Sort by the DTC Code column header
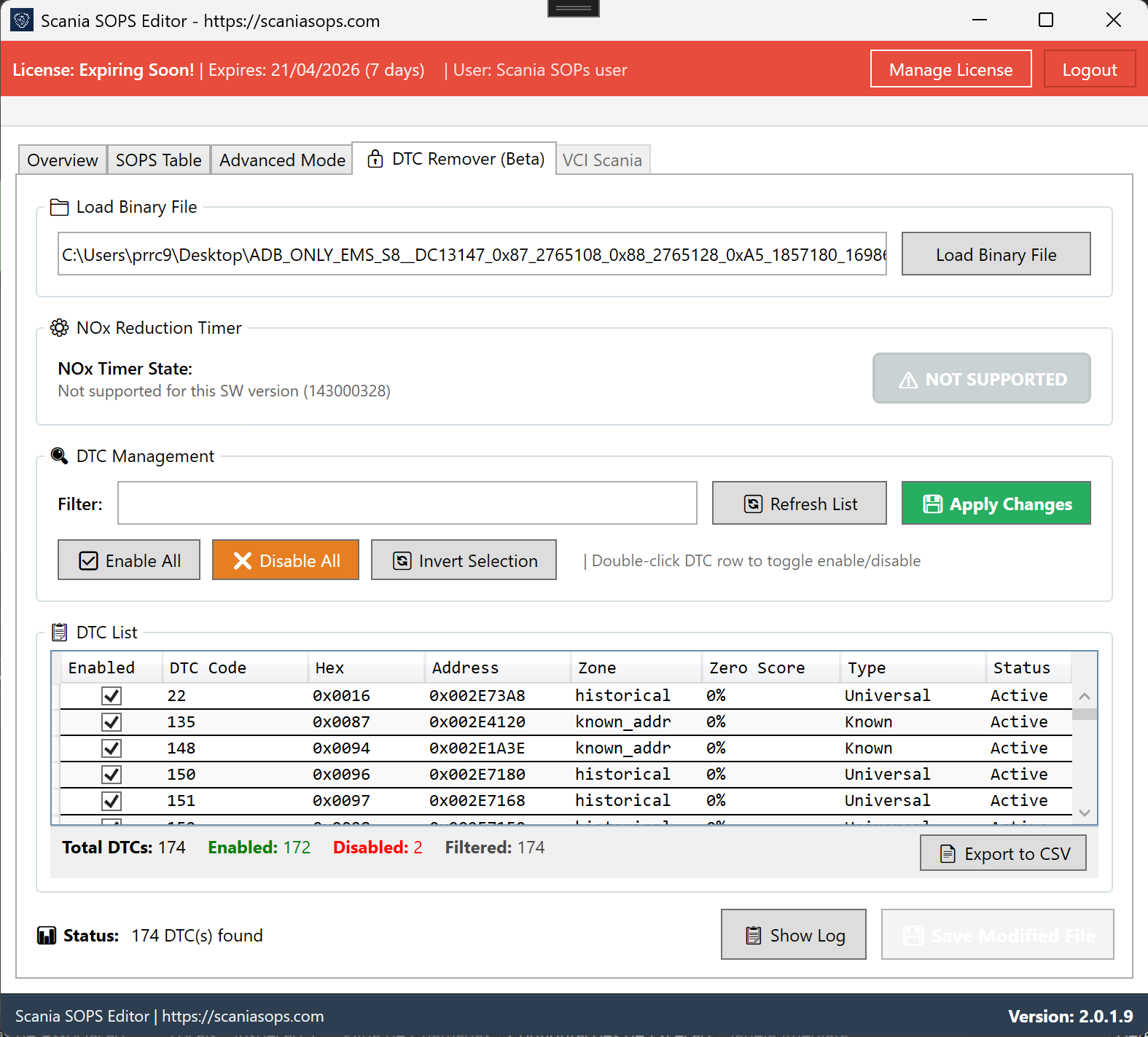This screenshot has height=1037, width=1148. click(235, 668)
